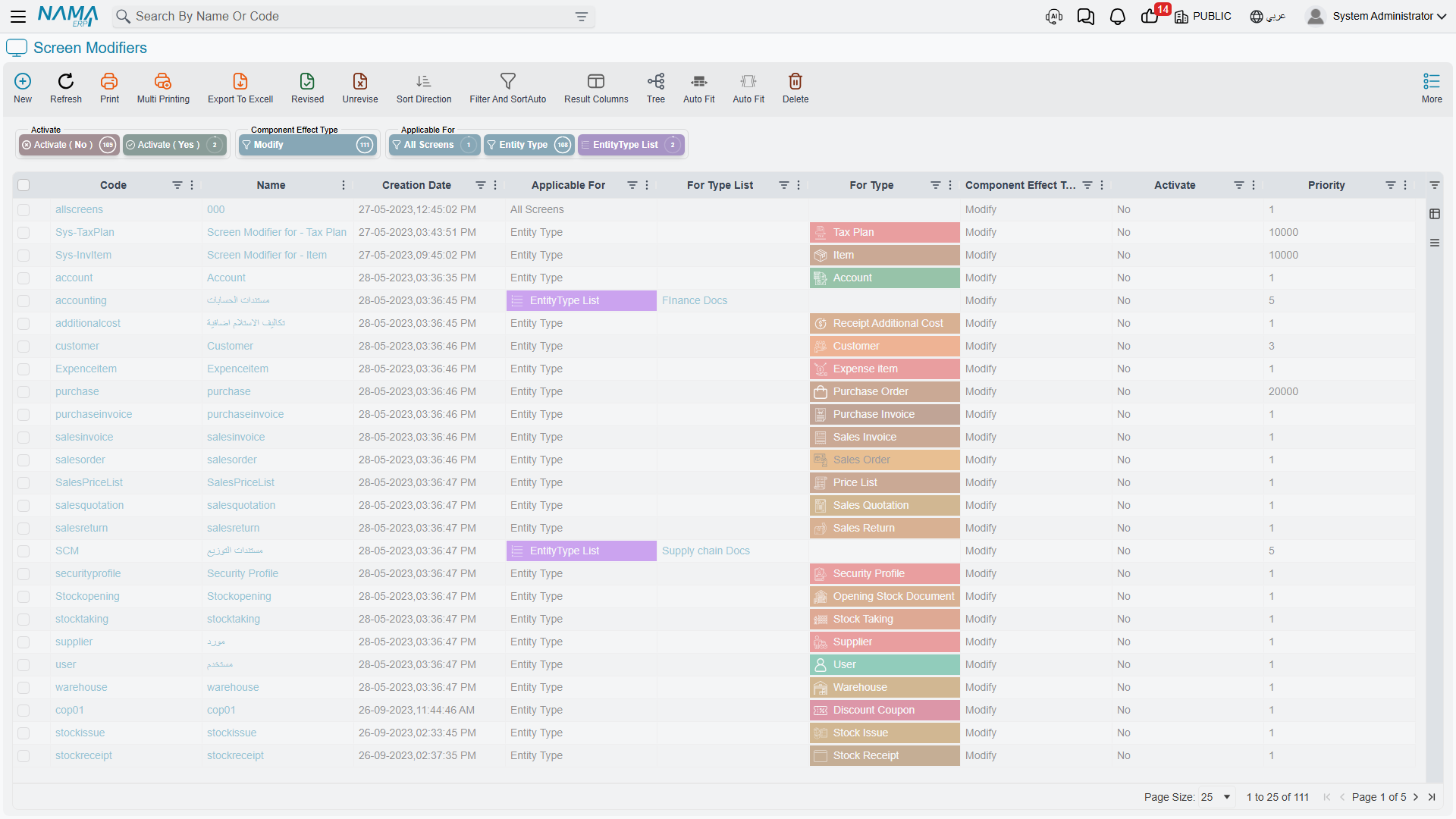The image size is (1456, 819).
Task: Click the Print toolbar icon
Action: (x=109, y=81)
